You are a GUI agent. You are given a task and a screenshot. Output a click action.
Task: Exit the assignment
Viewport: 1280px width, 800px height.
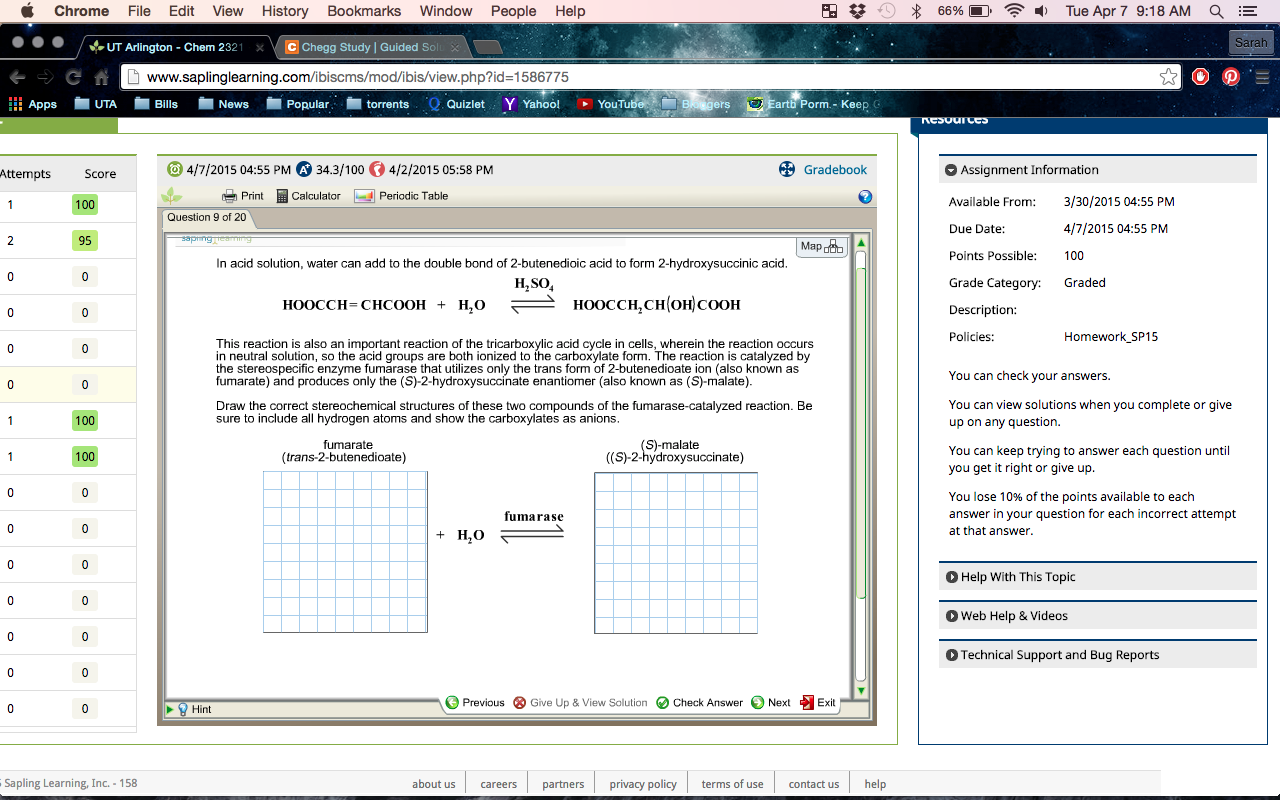point(818,703)
